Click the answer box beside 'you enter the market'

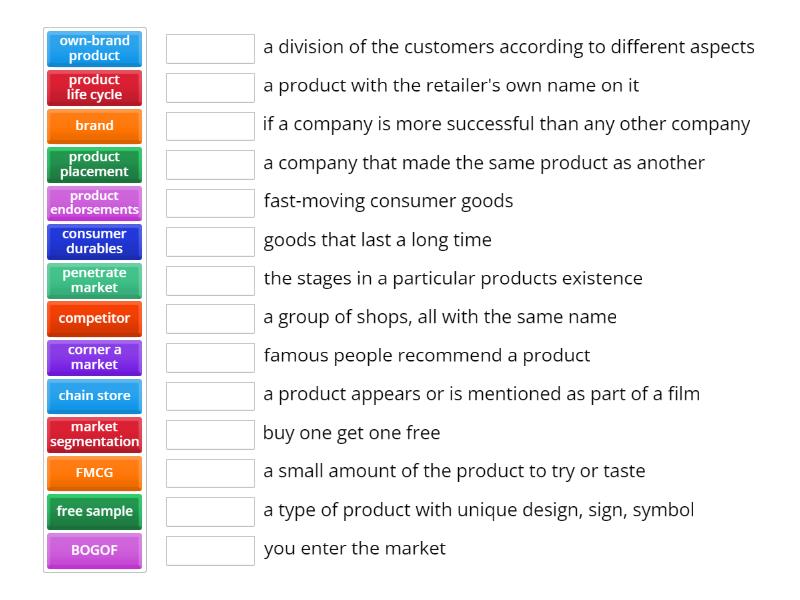coord(210,548)
